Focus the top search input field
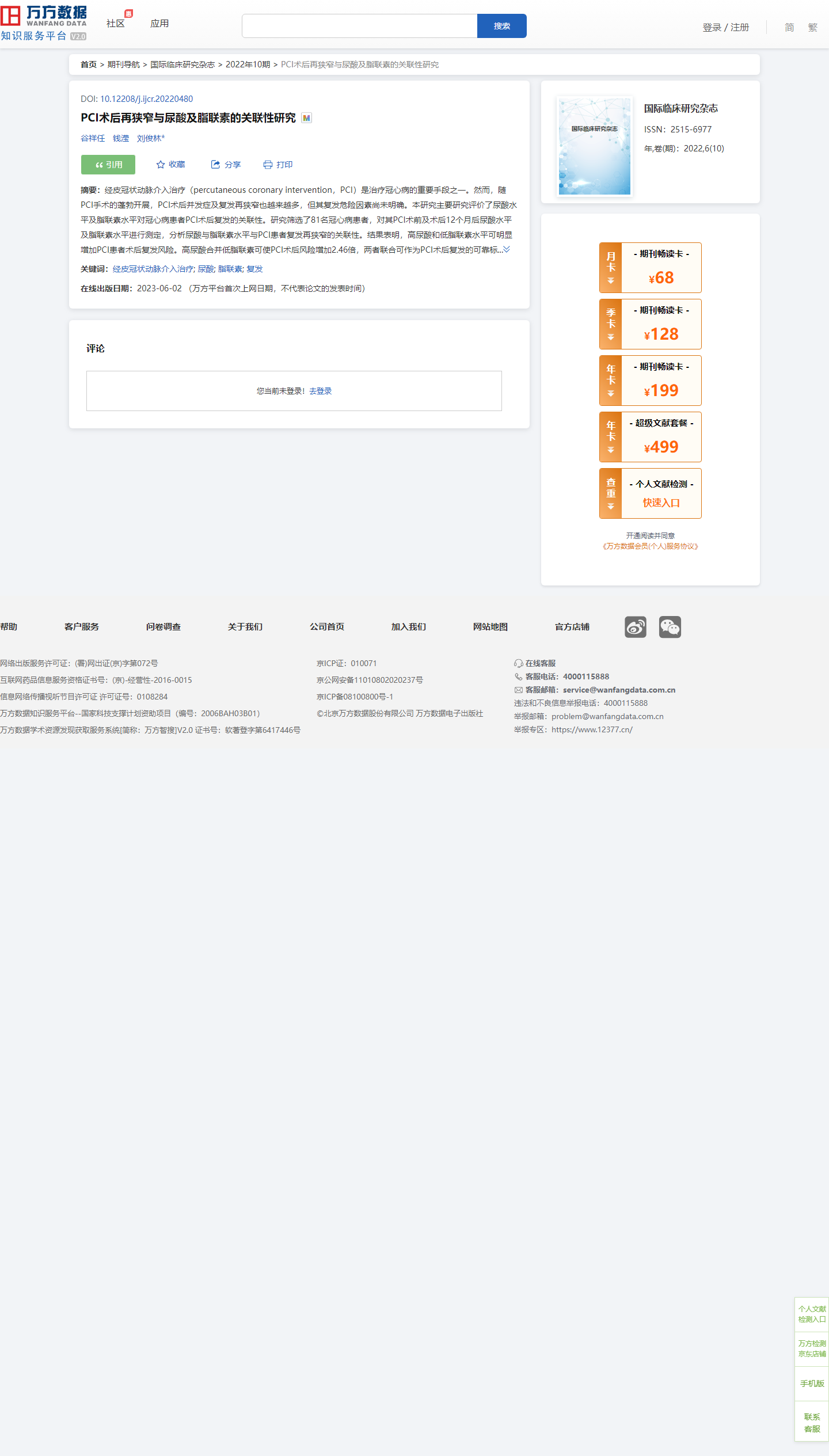829x1456 pixels. pos(359,26)
